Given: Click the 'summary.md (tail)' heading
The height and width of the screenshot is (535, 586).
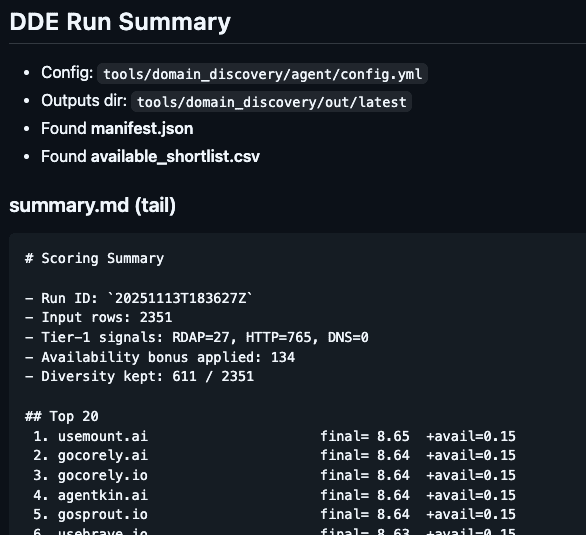Looking at the screenshot, I should [x=92, y=205].
